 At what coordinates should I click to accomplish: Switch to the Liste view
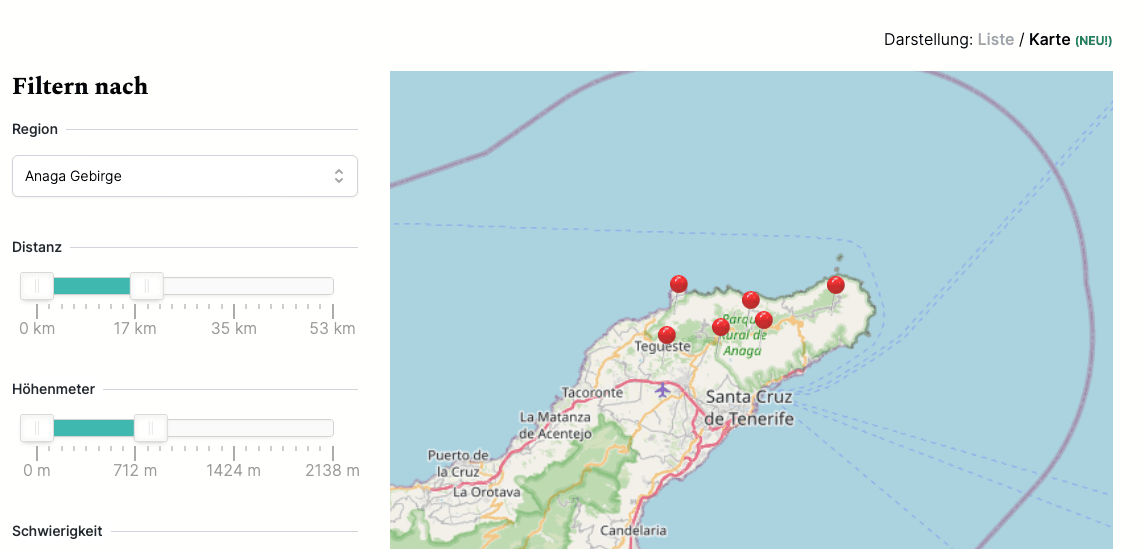995,39
